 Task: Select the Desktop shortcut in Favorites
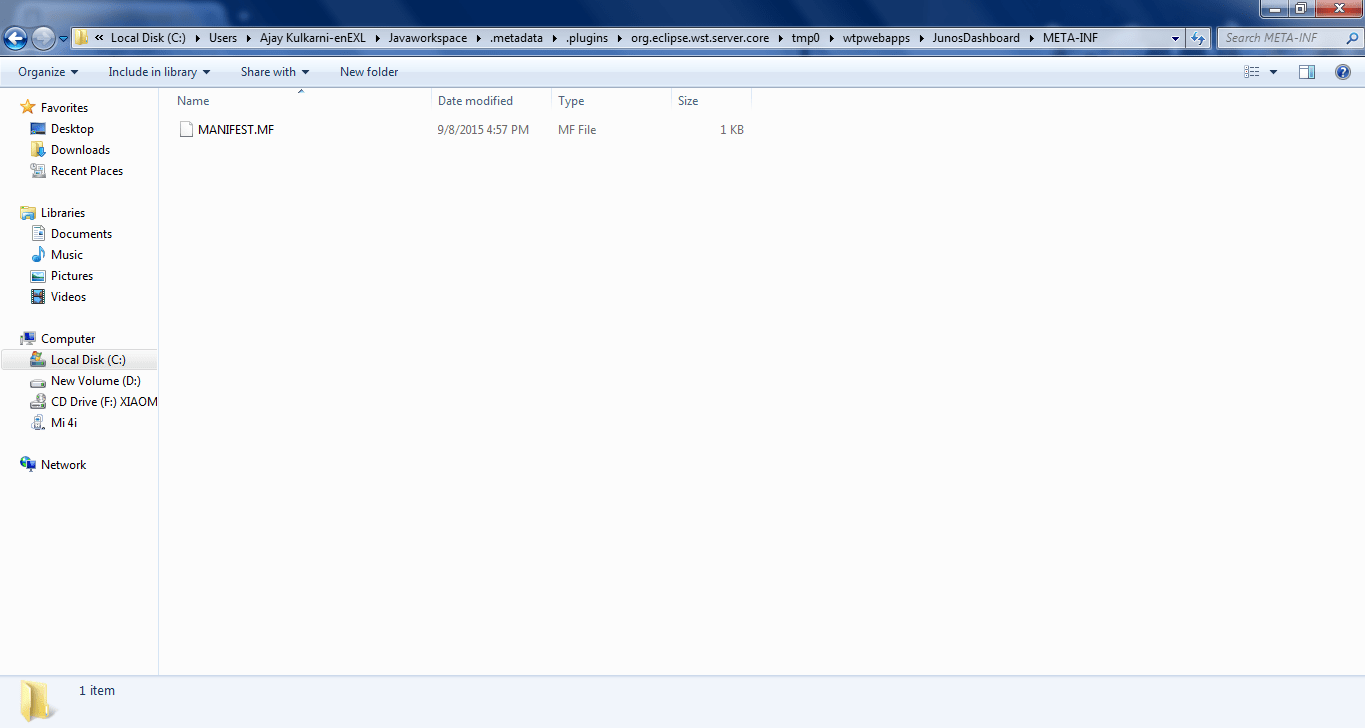pyautogui.click(x=68, y=128)
